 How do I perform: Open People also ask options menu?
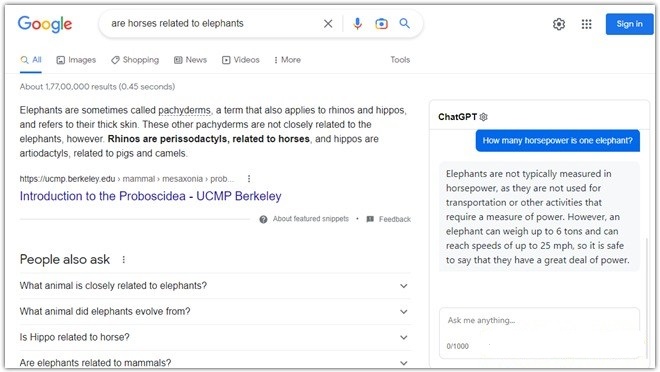click(x=123, y=260)
